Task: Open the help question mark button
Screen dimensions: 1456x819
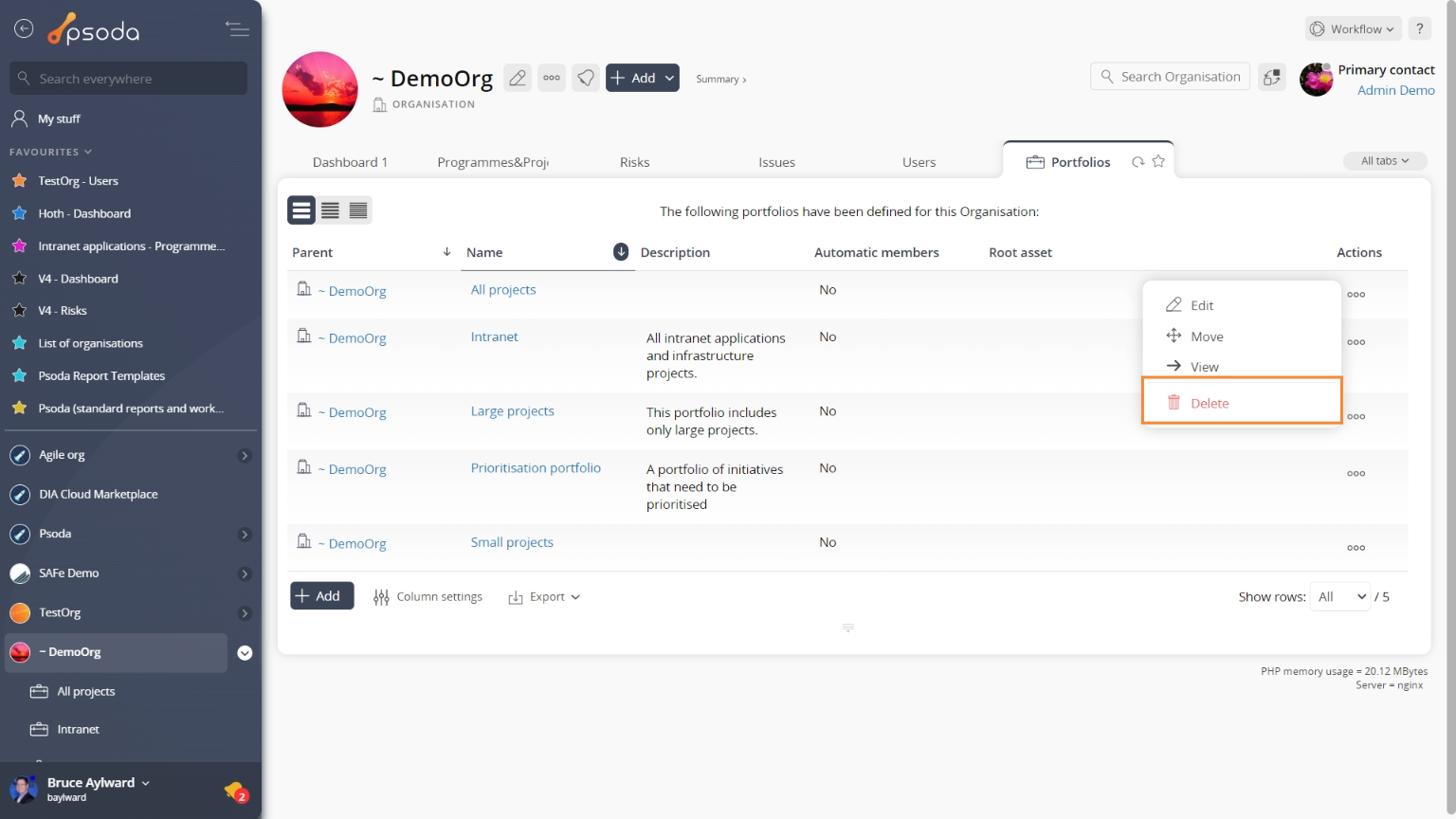Action: (1419, 28)
